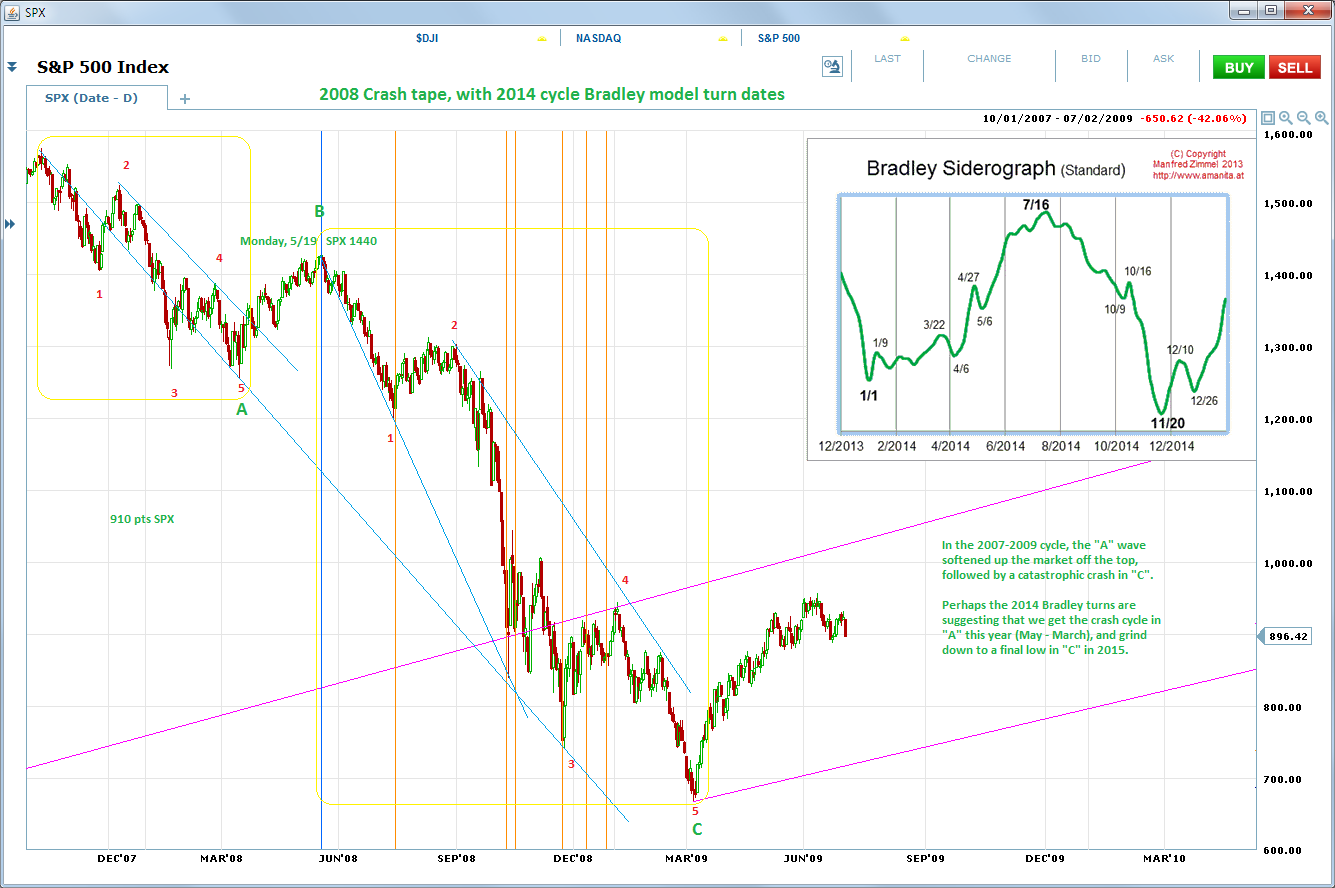The width and height of the screenshot is (1335, 888).
Task: Click the Java icon in the title bar
Action: point(13,12)
